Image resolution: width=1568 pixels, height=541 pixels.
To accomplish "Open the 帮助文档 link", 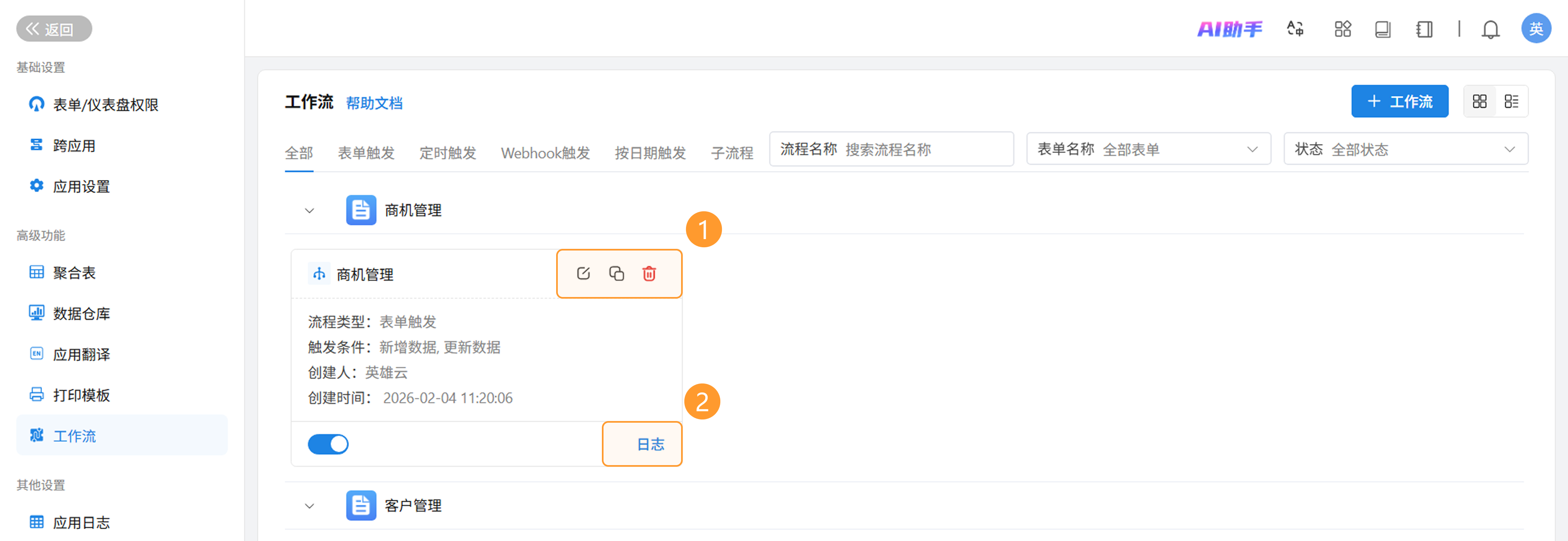I will point(374,103).
